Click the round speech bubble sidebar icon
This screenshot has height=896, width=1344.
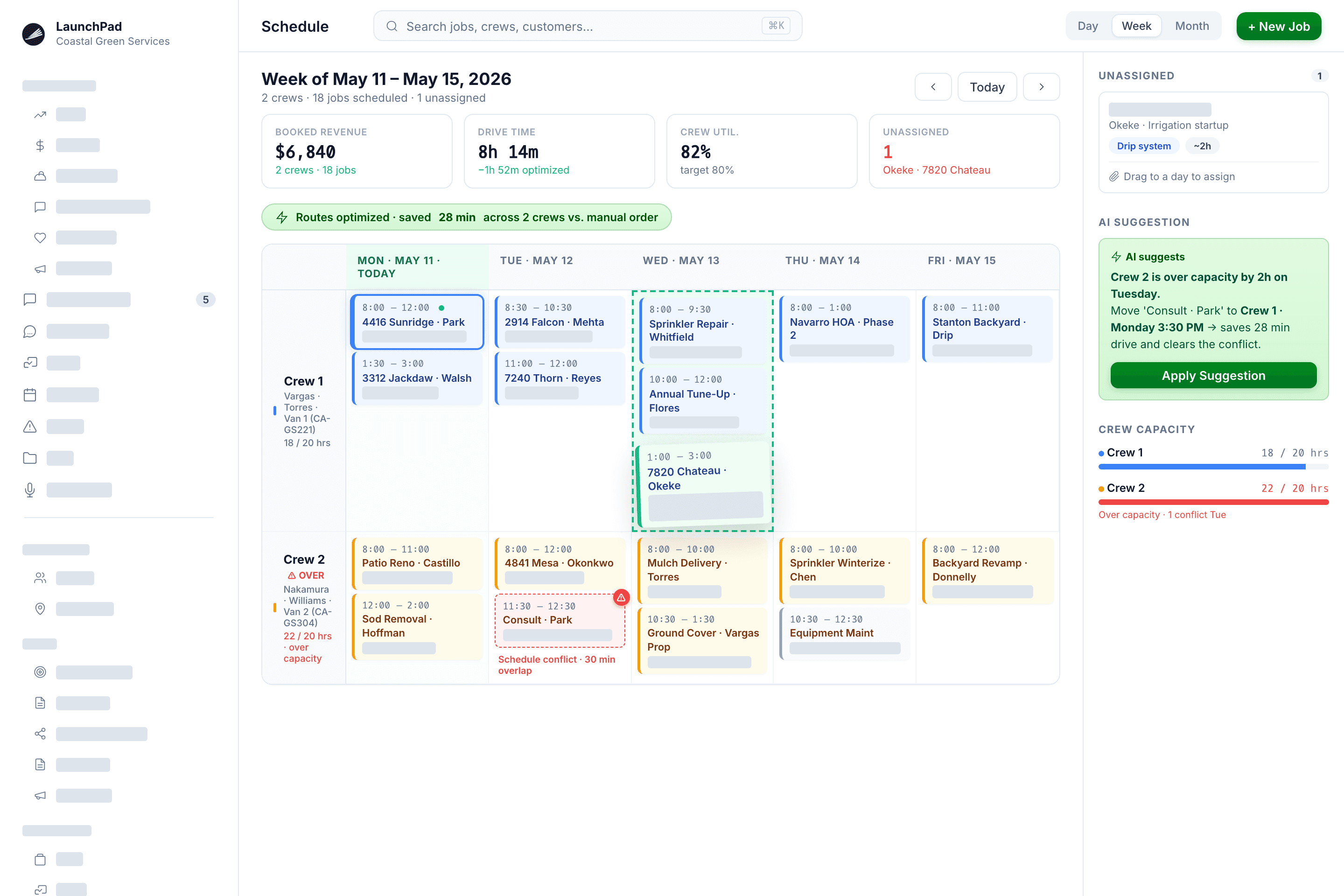click(x=30, y=331)
